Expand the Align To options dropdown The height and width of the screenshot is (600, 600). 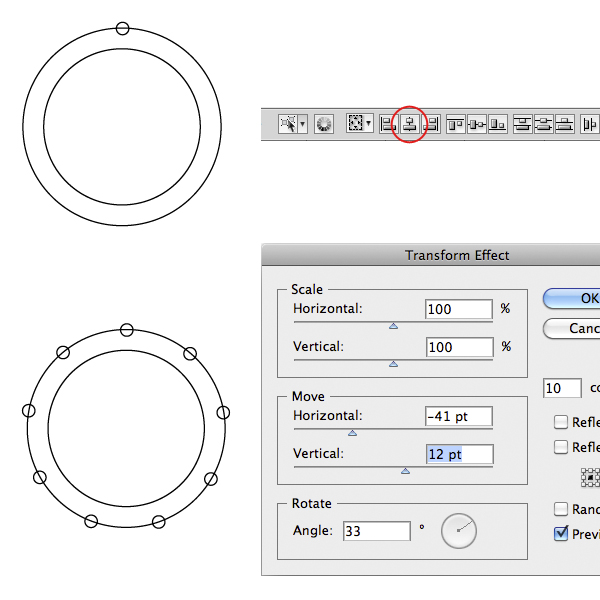[369, 124]
